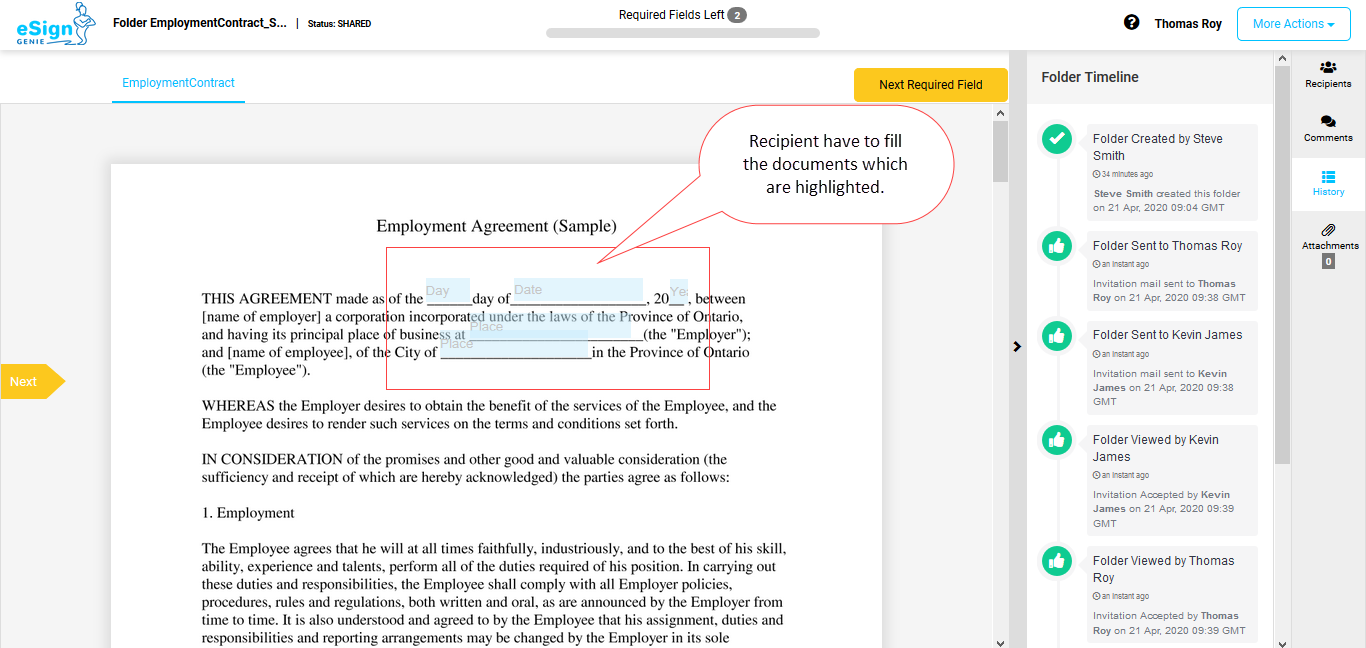Click the document vertical scrollbar
Viewport: 1366px width, 648px height.
pos(1000,152)
